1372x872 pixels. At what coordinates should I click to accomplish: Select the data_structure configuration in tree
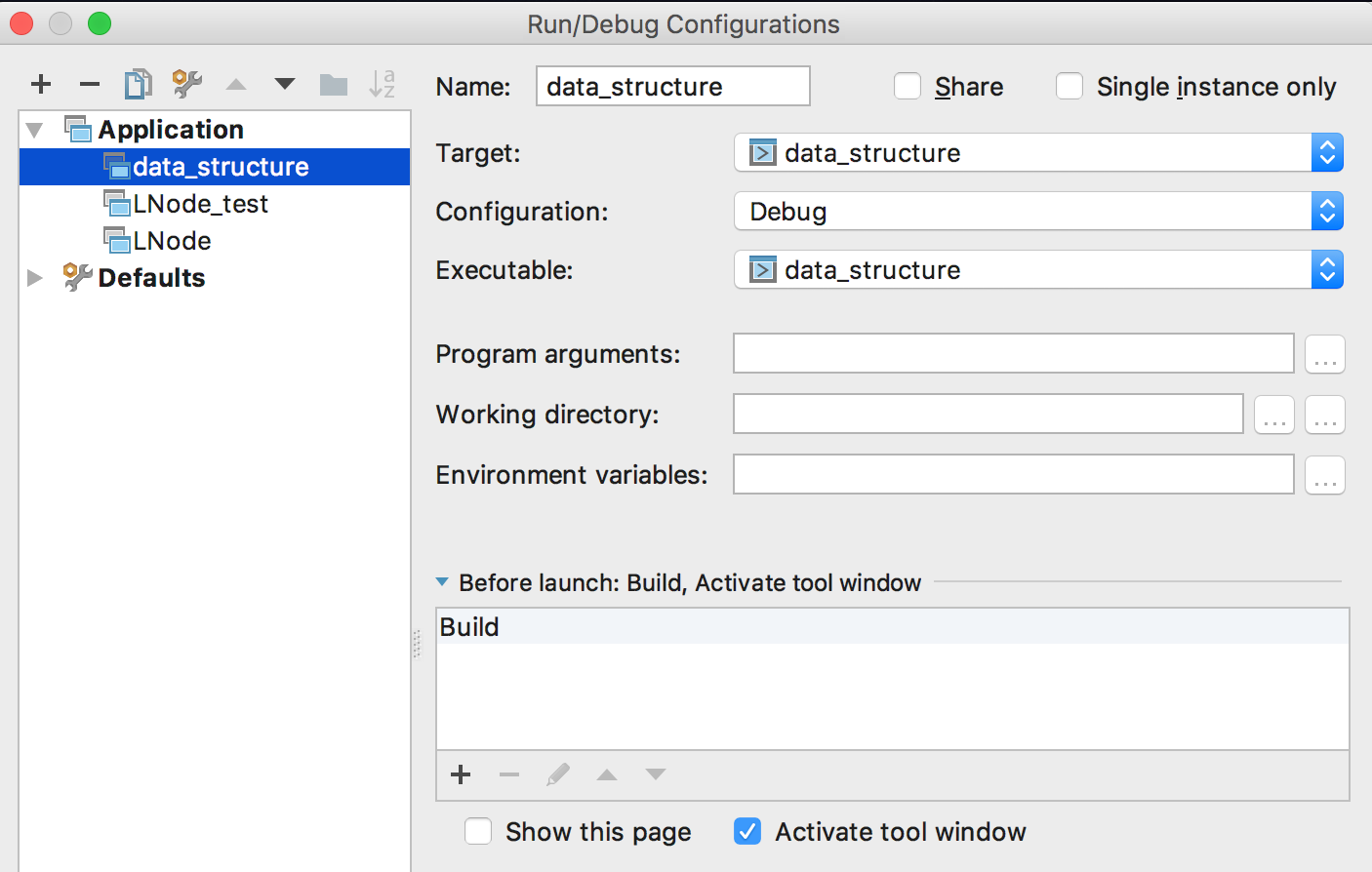[x=215, y=167]
